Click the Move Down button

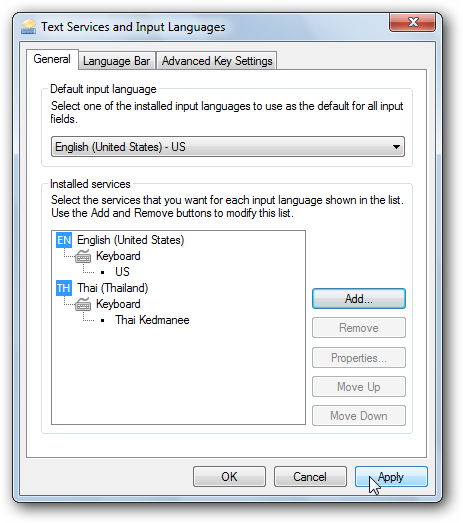359,416
